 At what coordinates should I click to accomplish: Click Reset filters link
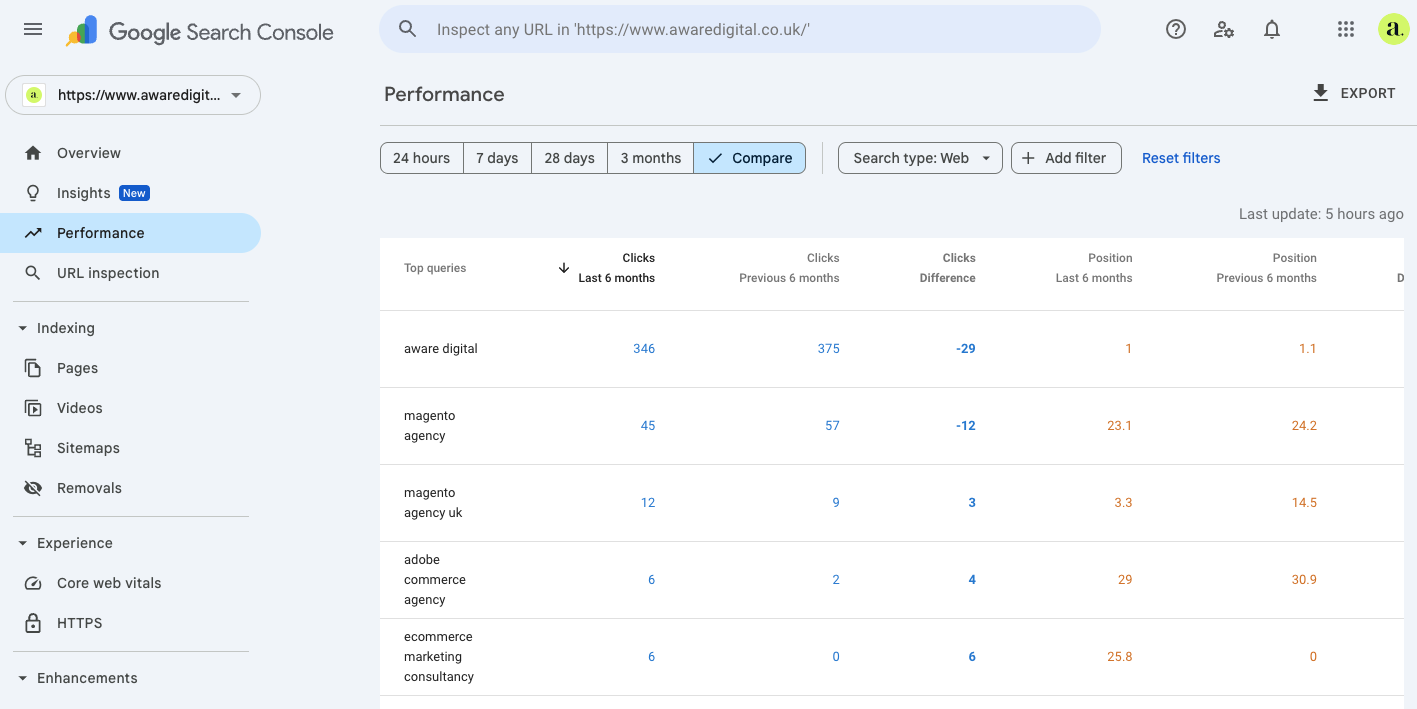tap(1181, 158)
